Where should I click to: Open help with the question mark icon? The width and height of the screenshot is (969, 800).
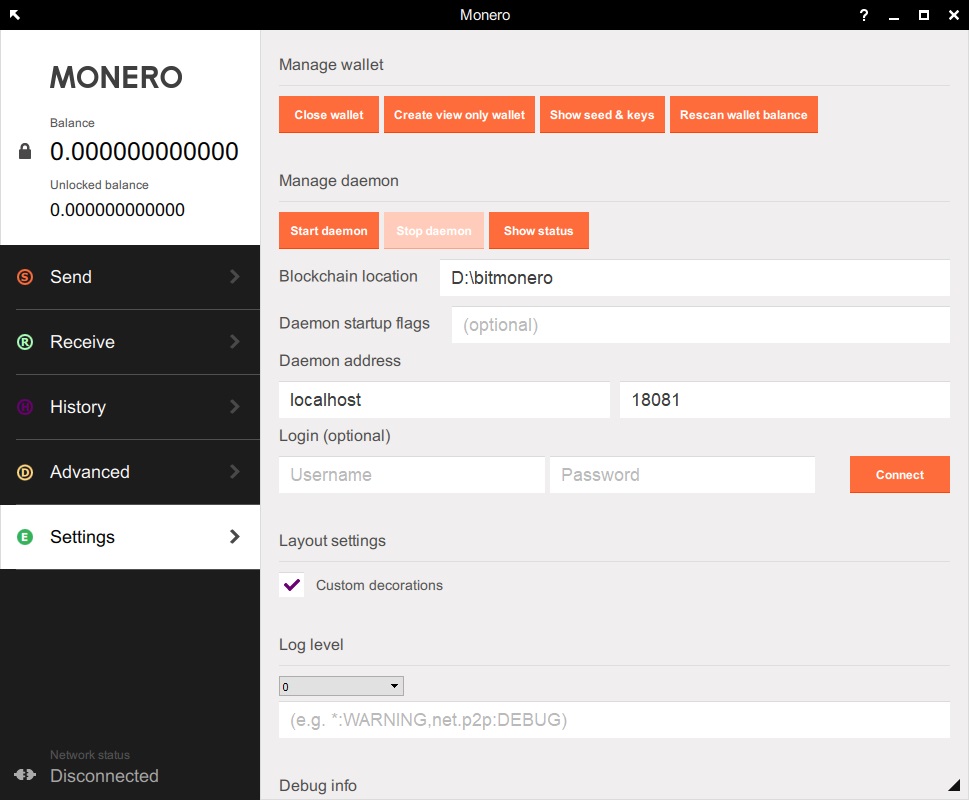click(x=864, y=15)
